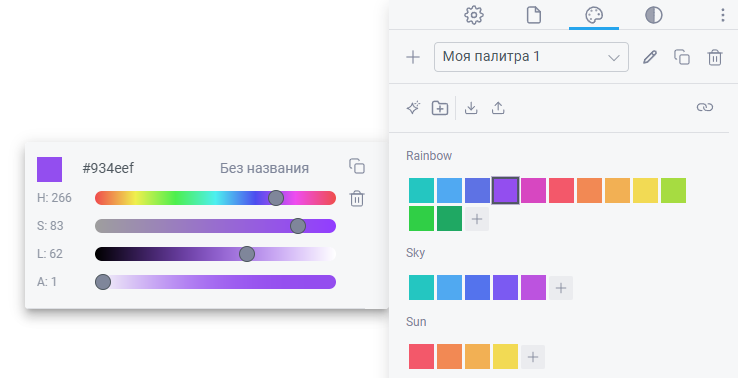Image resolution: width=738 pixels, height=378 pixels.
Task: Generate colors with the sparkle icon
Action: tap(413, 108)
